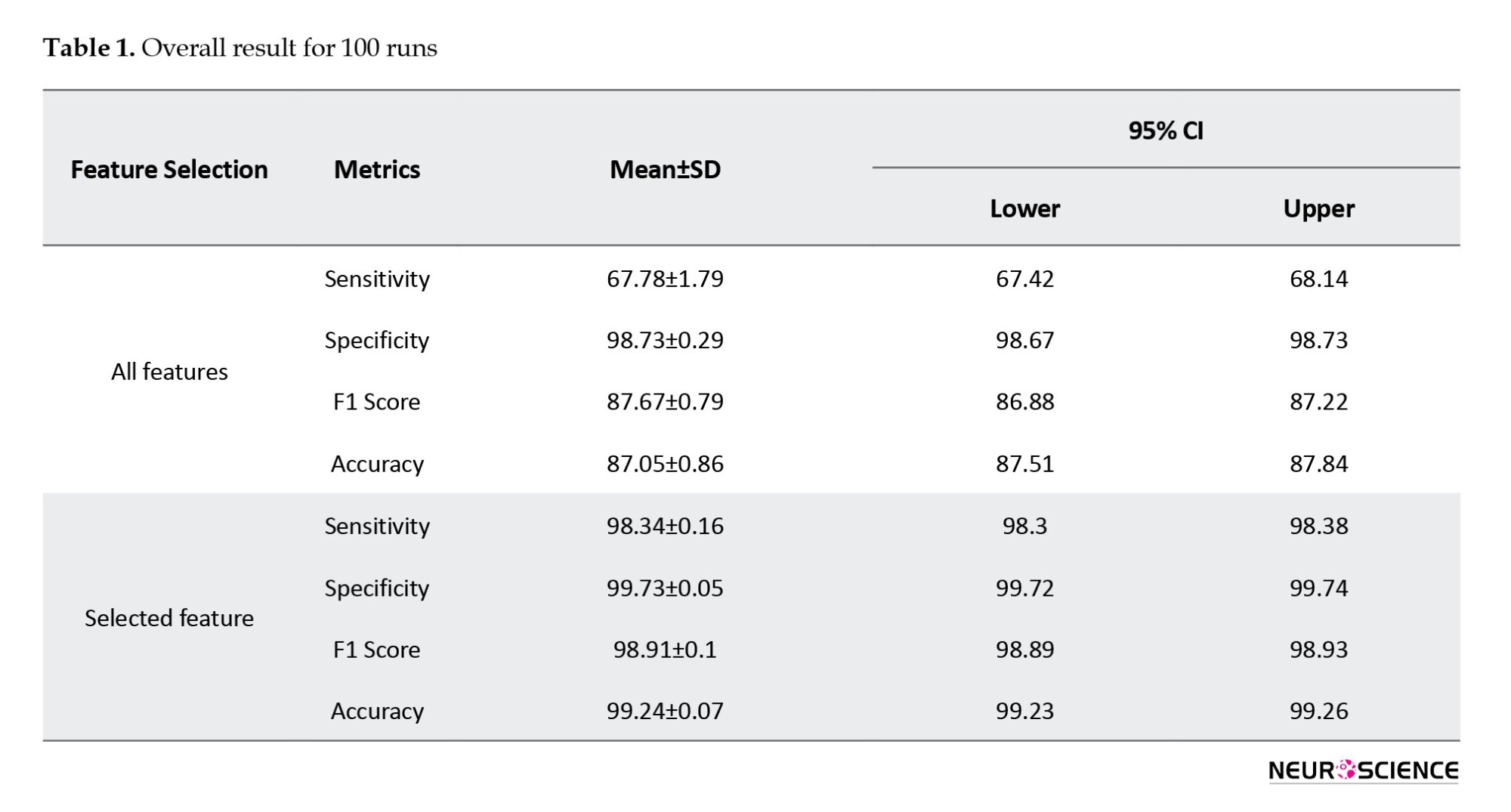Select the 95% CI header
This screenshot has height=812, width=1511.
coord(1166,131)
